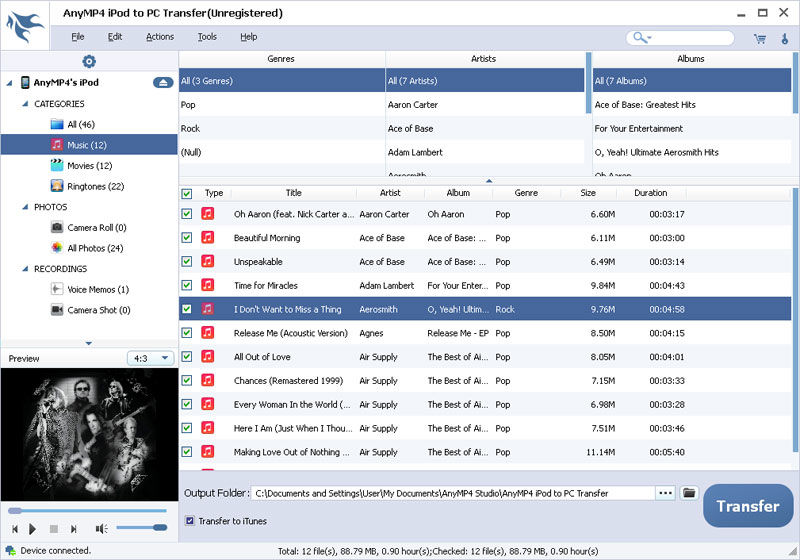Click the open output folder icon
The height and width of the screenshot is (560, 800).
point(689,493)
